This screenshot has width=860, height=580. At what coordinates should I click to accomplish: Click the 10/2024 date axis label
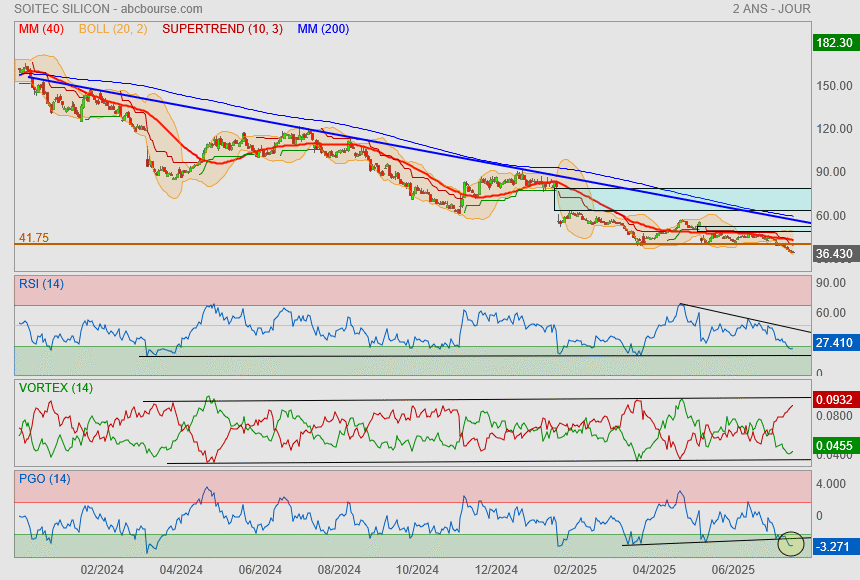pyautogui.click(x=417, y=570)
